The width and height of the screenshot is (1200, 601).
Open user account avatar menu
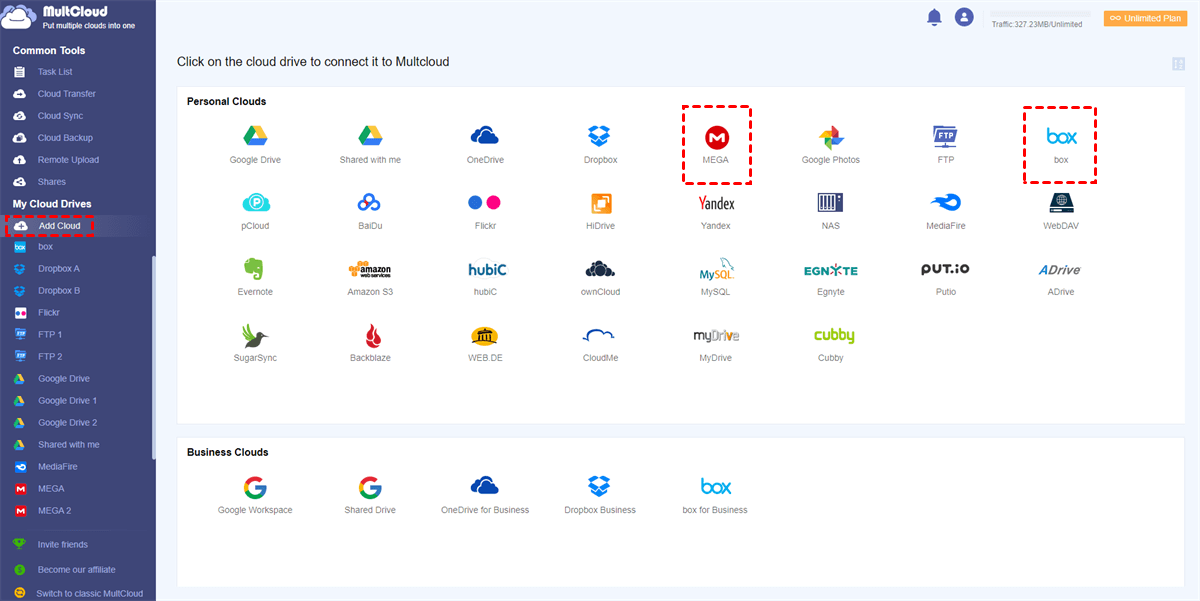(x=964, y=17)
